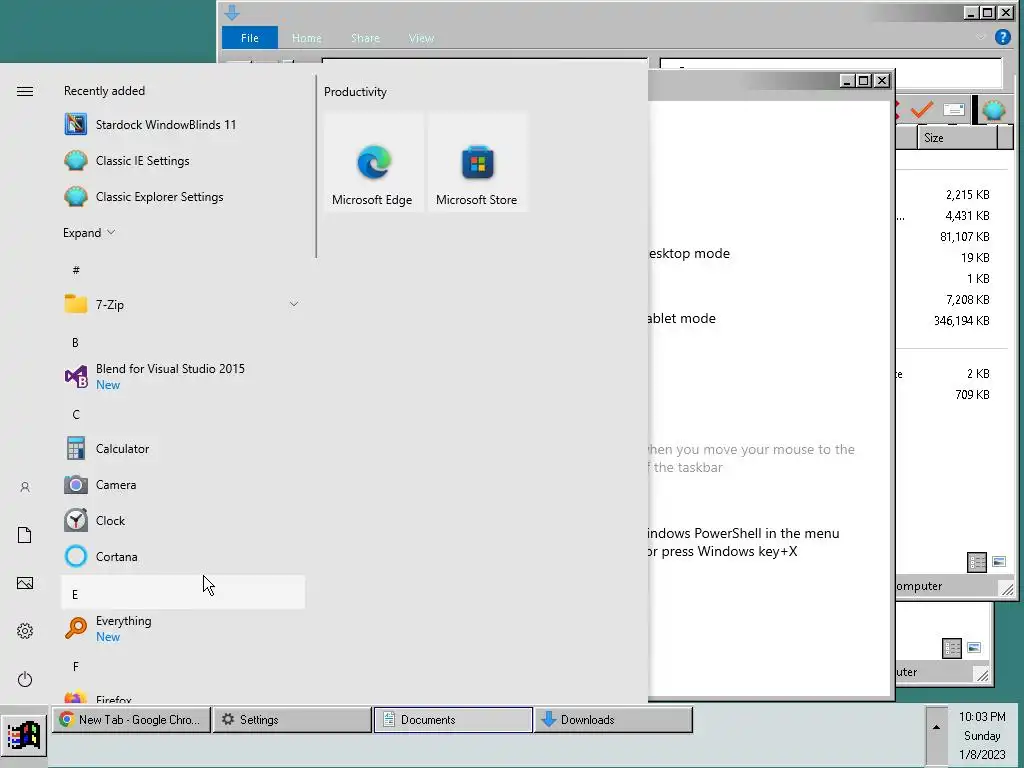Click the 'C' letter header in app list
The image size is (1024, 768).
(183, 414)
